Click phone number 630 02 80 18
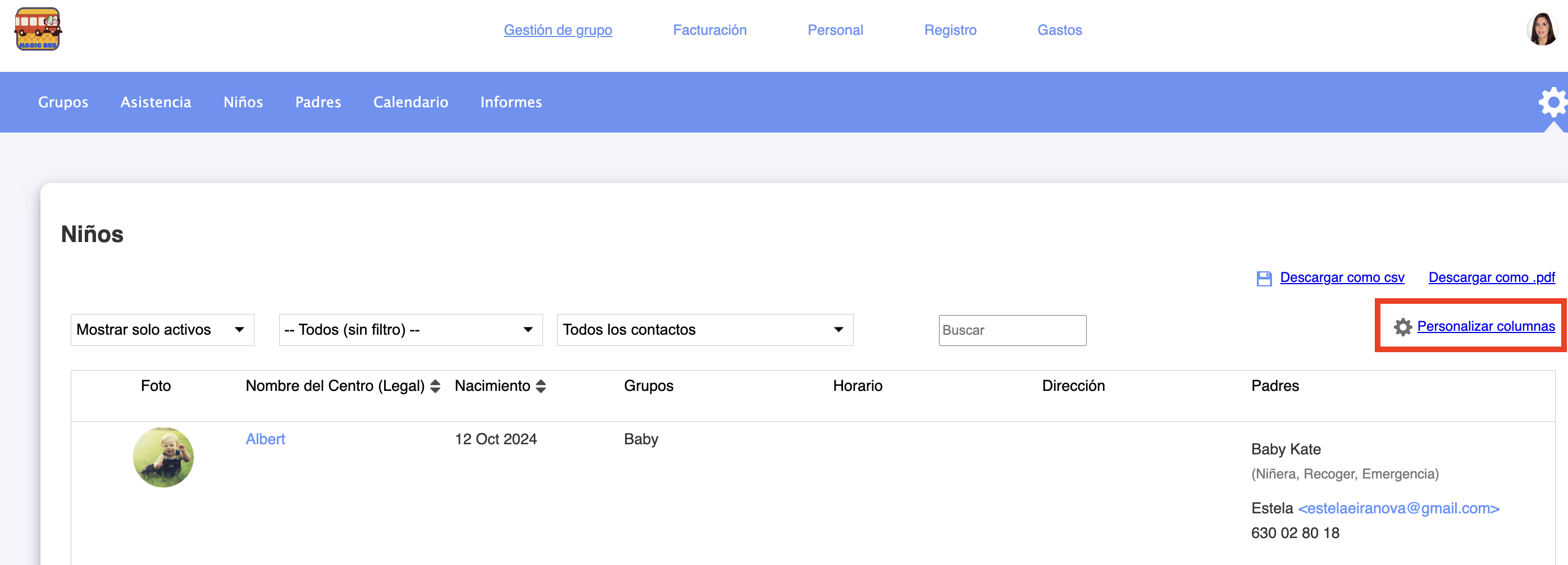The width and height of the screenshot is (1568, 565). [x=1294, y=533]
